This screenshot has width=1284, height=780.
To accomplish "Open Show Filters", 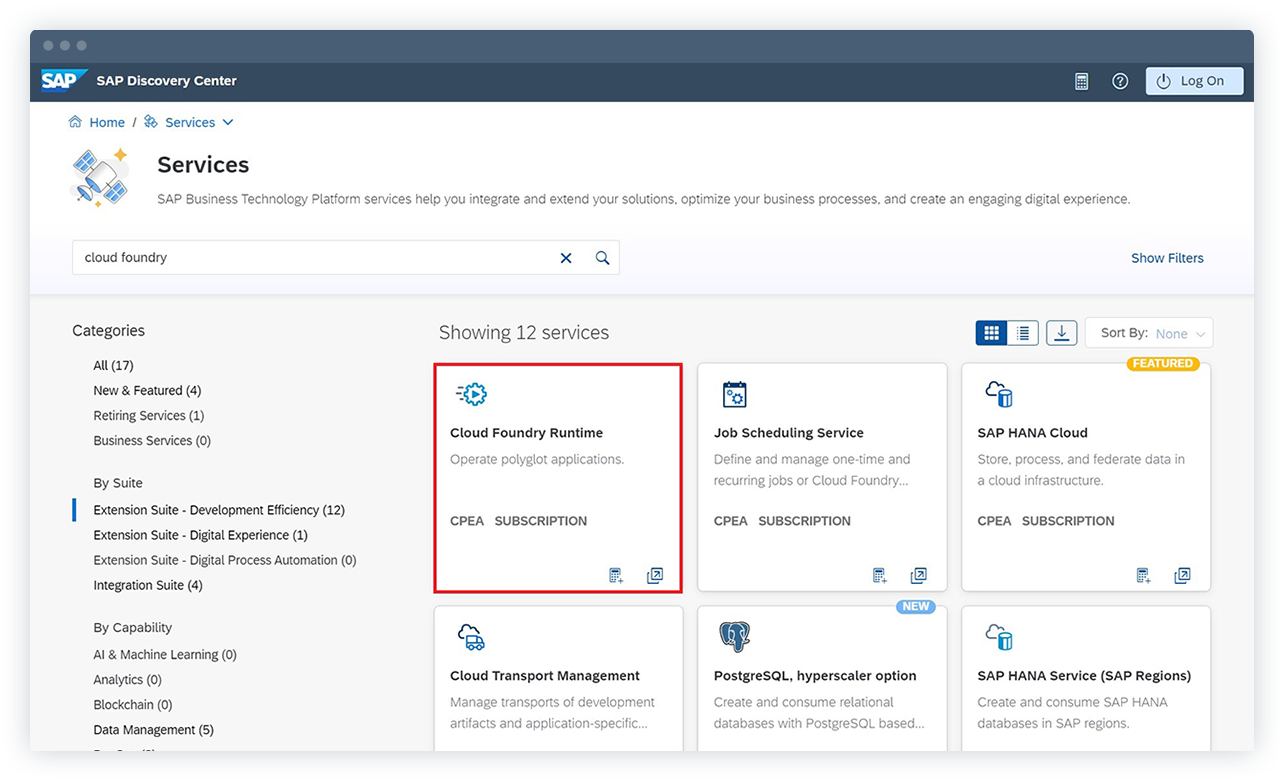I will coord(1167,257).
